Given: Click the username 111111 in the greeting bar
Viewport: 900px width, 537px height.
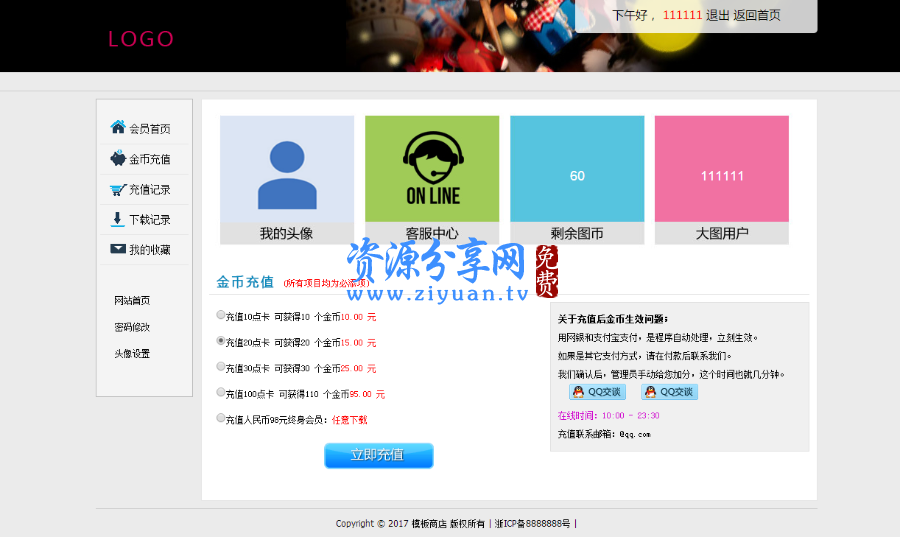Looking at the screenshot, I should [x=682, y=15].
